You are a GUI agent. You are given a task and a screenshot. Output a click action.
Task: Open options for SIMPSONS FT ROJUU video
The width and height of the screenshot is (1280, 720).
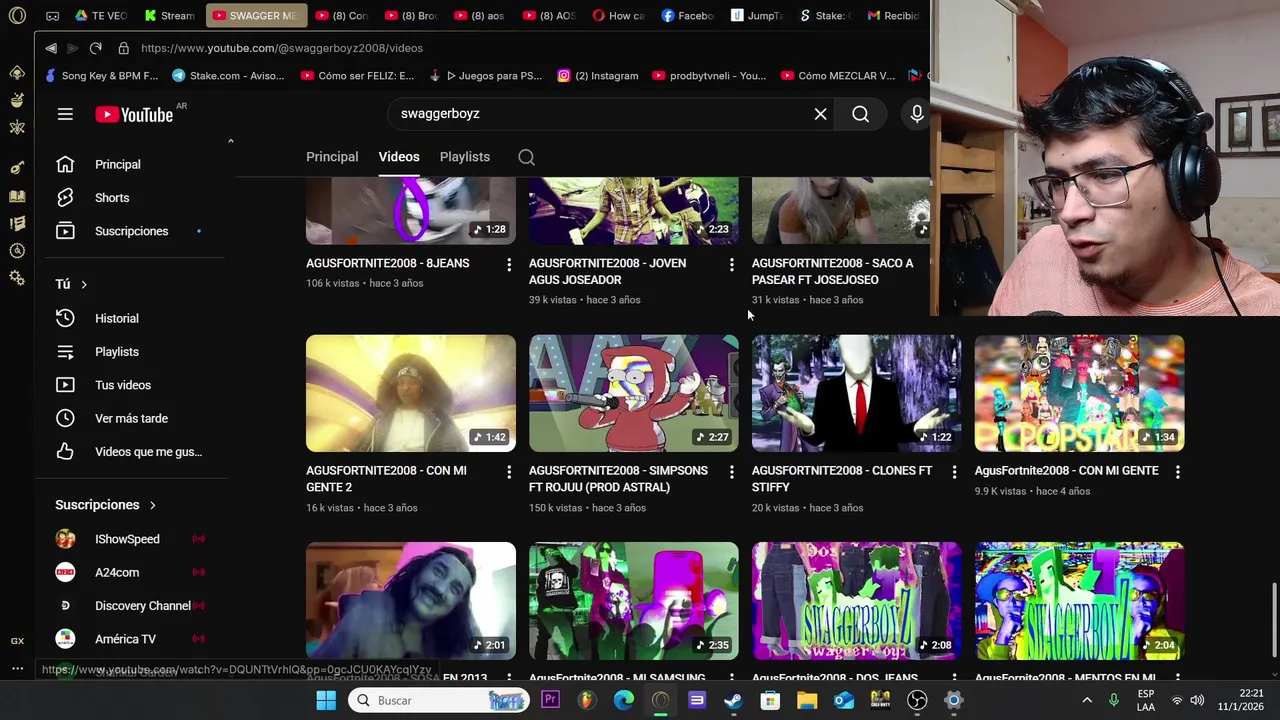[x=731, y=471]
